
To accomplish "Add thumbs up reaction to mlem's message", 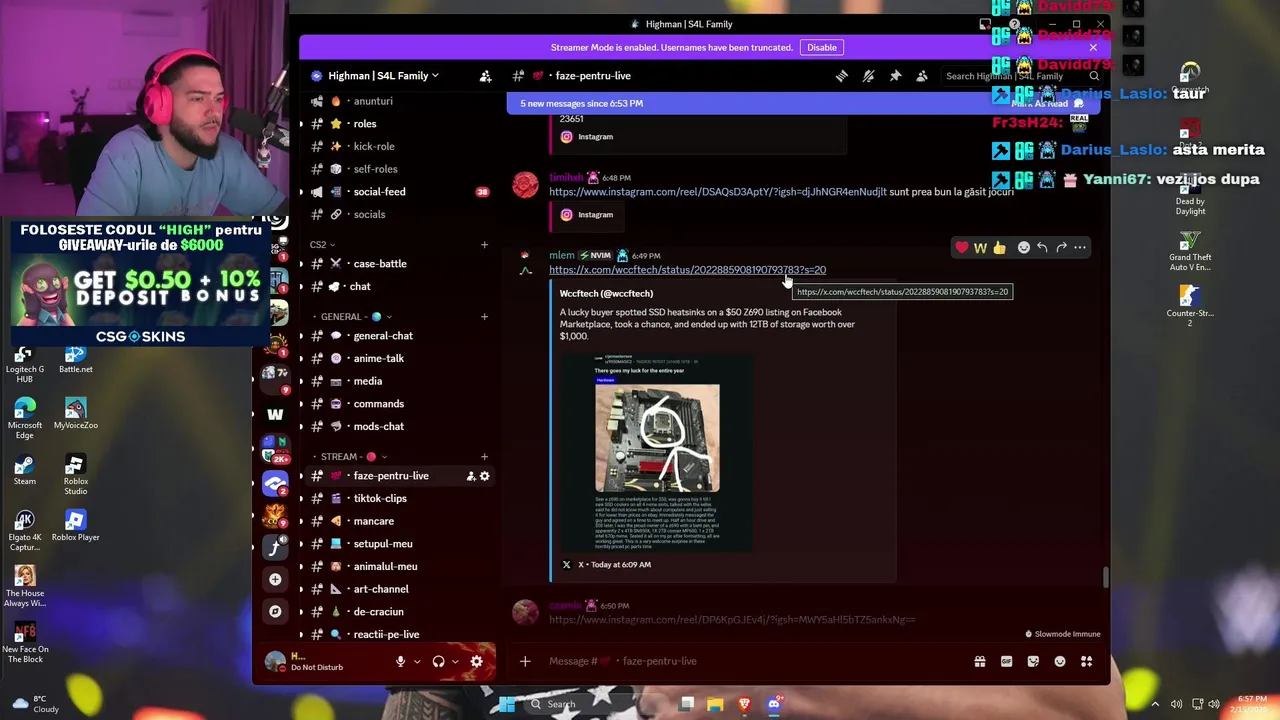I will tap(1000, 247).
